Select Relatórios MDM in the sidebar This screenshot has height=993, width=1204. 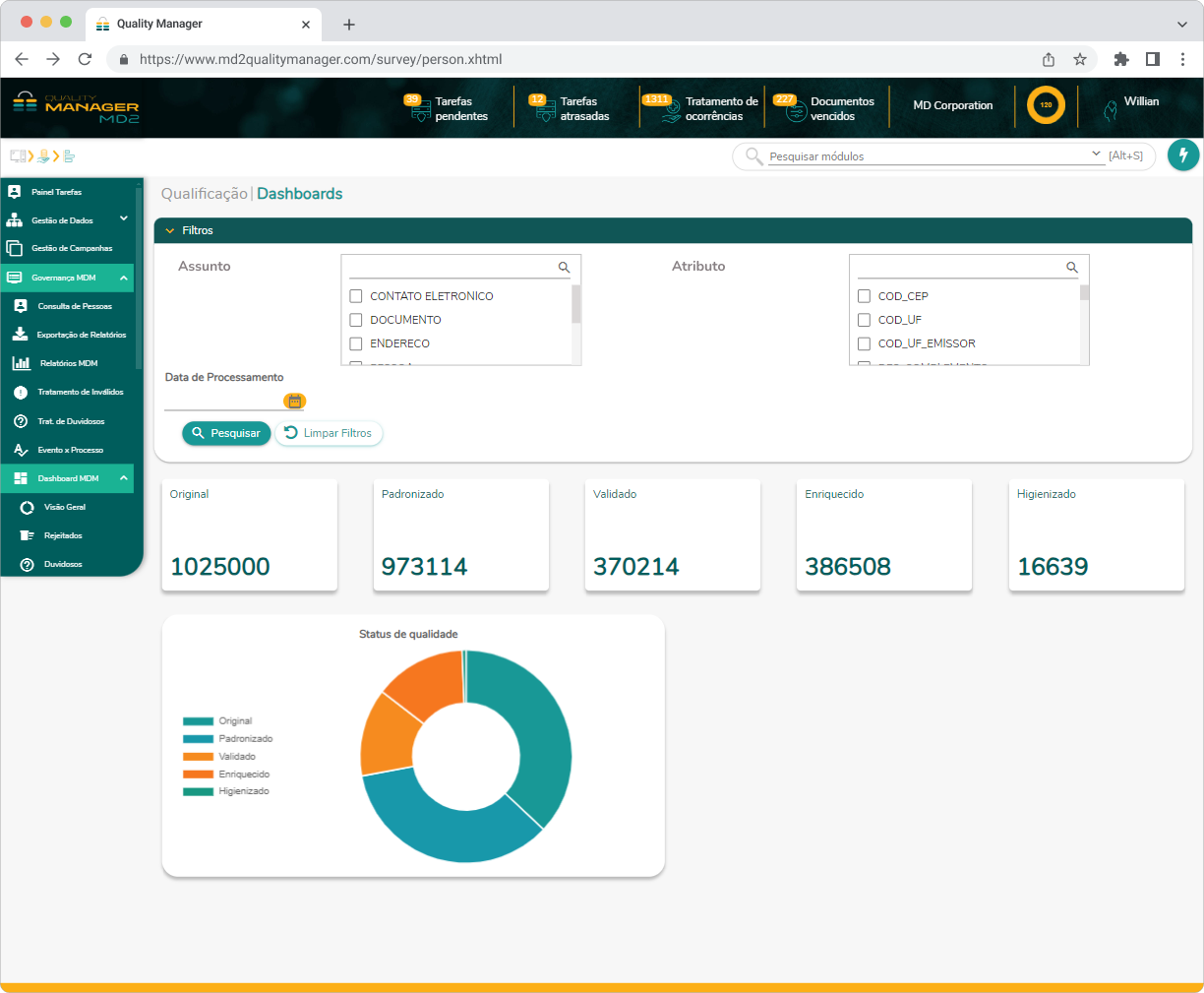click(x=69, y=363)
